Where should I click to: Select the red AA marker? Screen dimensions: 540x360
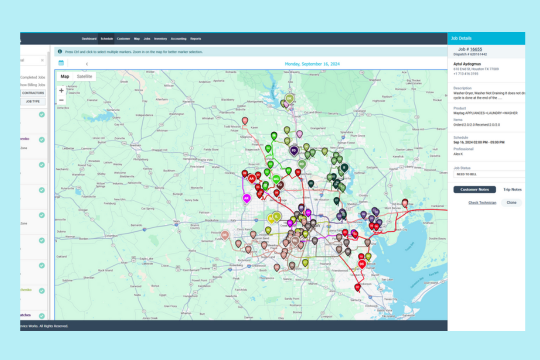pos(252,179)
